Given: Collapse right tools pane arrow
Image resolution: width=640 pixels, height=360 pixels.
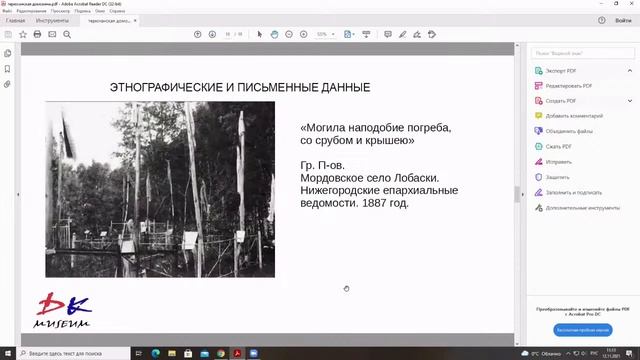Looking at the screenshot, I should coord(523,195).
